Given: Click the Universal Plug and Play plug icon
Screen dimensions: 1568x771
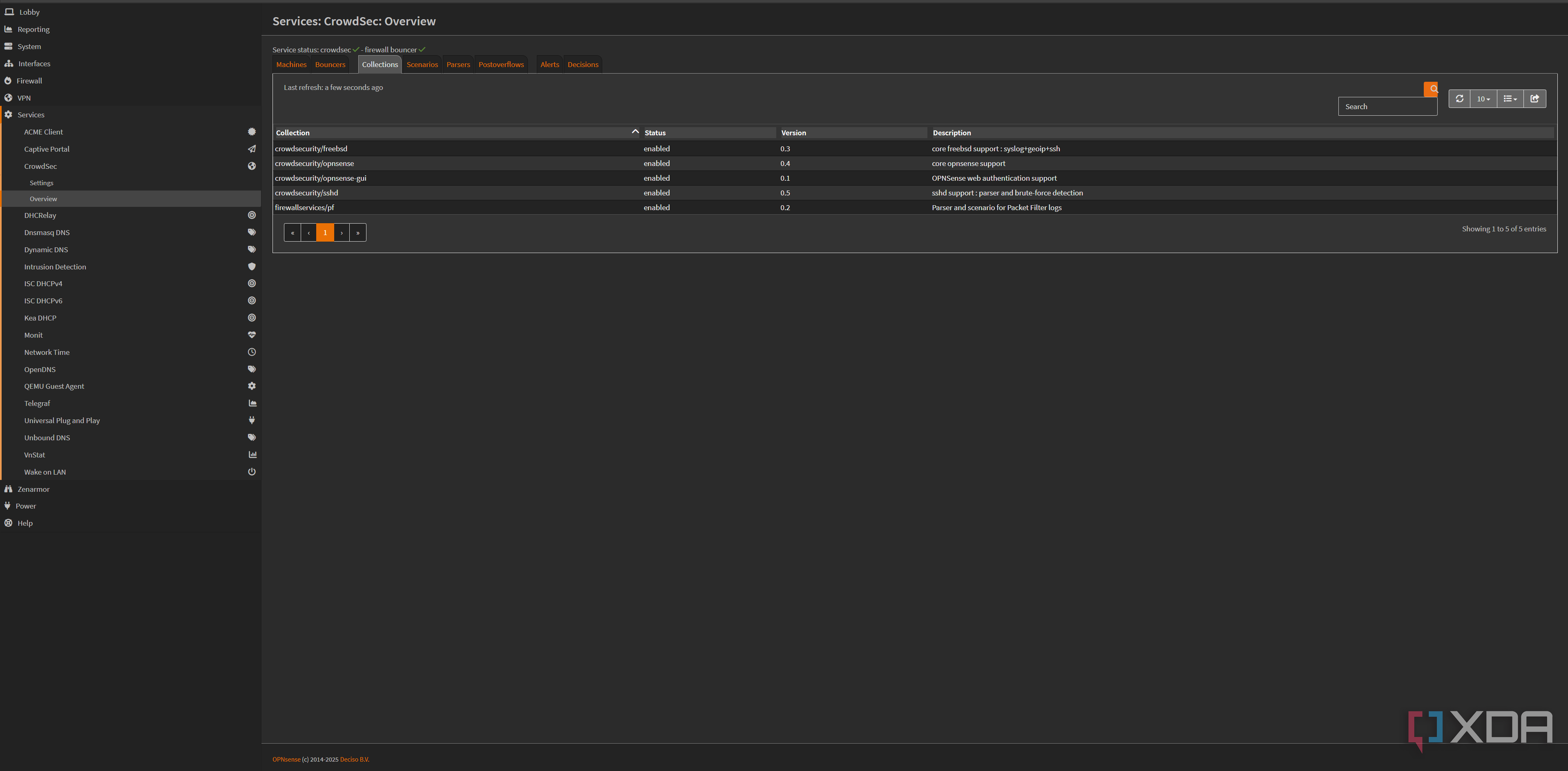Looking at the screenshot, I should coord(251,420).
